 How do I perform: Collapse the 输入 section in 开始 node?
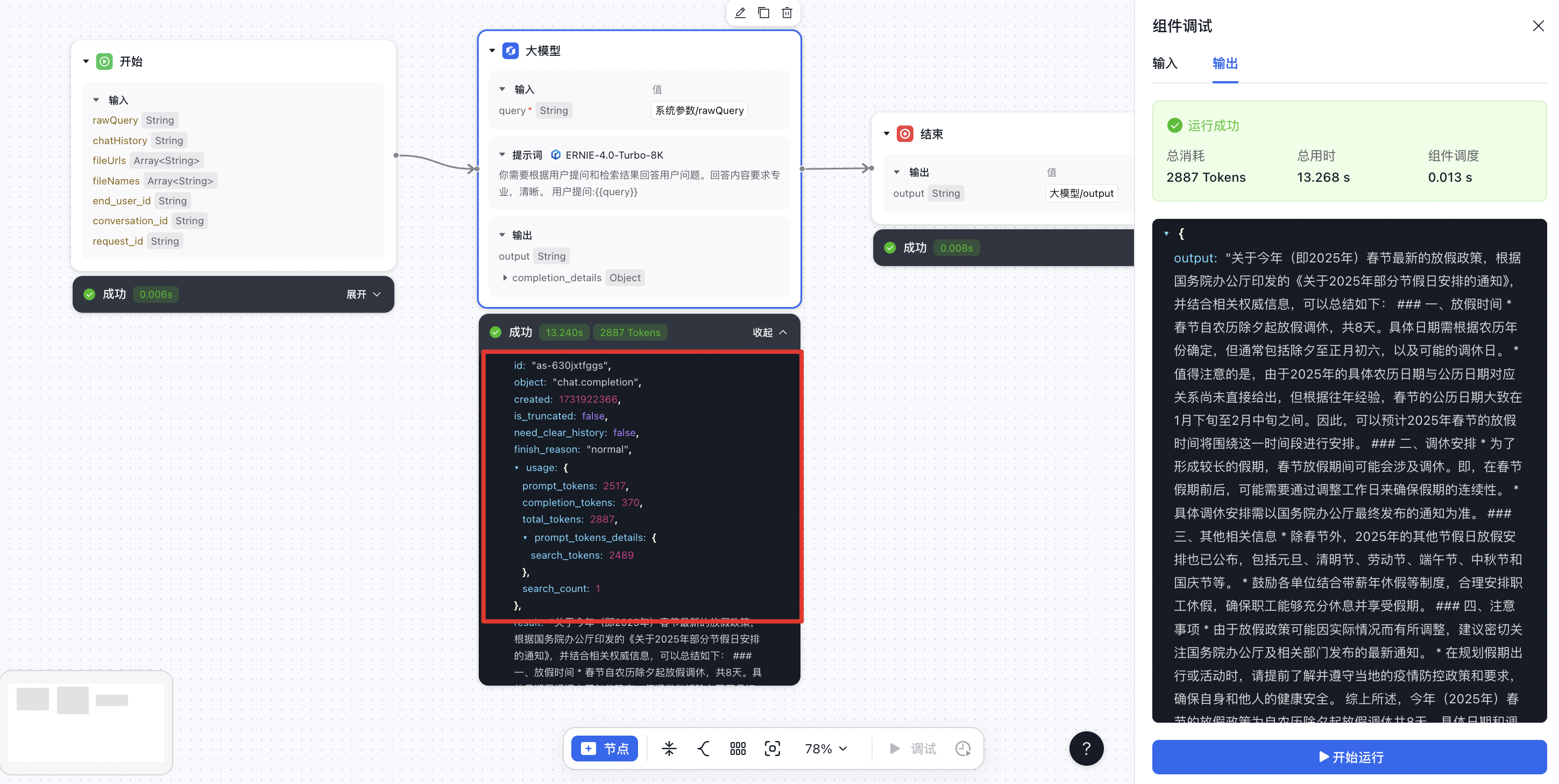click(96, 100)
